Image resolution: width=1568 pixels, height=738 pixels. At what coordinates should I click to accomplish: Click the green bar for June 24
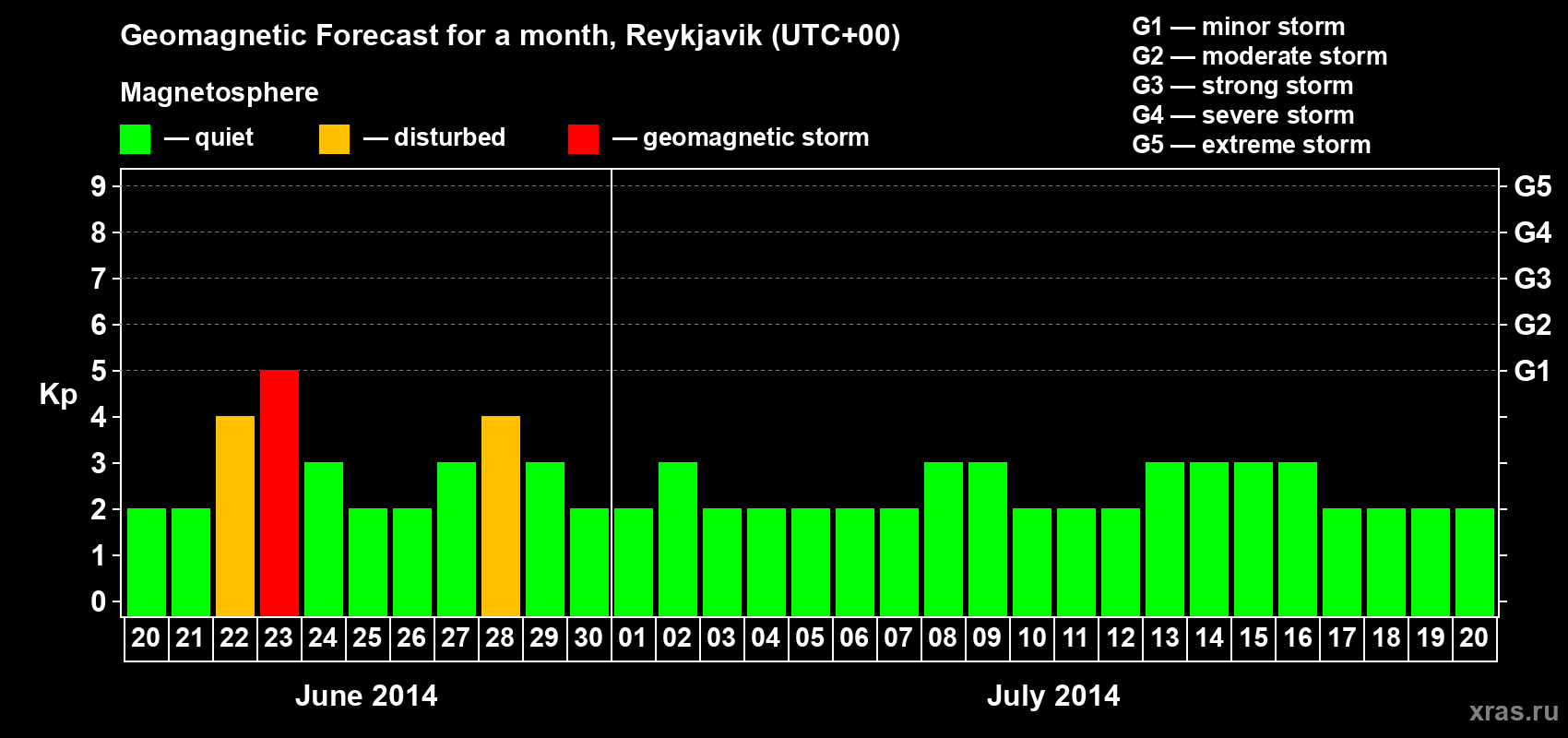324,540
